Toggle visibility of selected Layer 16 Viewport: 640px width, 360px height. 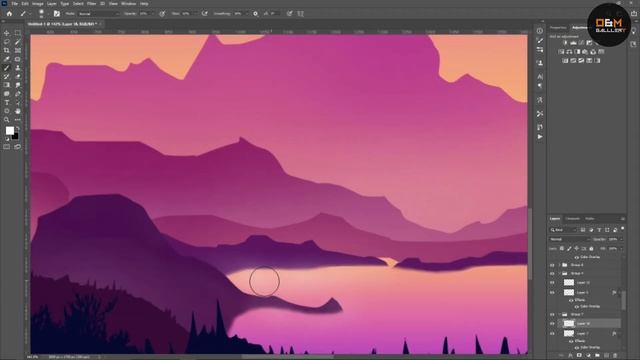pyautogui.click(x=552, y=324)
